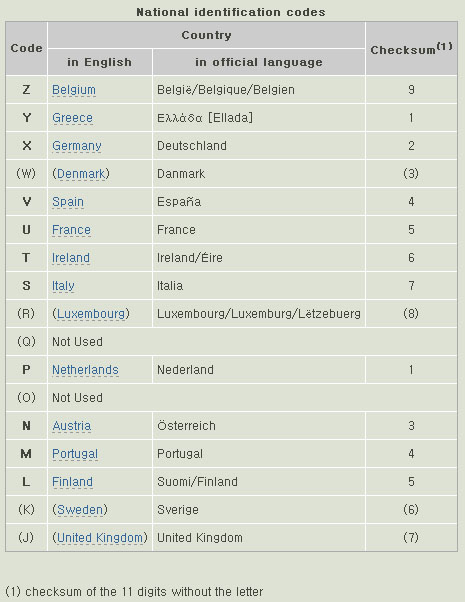Follow the Italy link
Viewport: 465px width, 602px height.
coord(63,286)
